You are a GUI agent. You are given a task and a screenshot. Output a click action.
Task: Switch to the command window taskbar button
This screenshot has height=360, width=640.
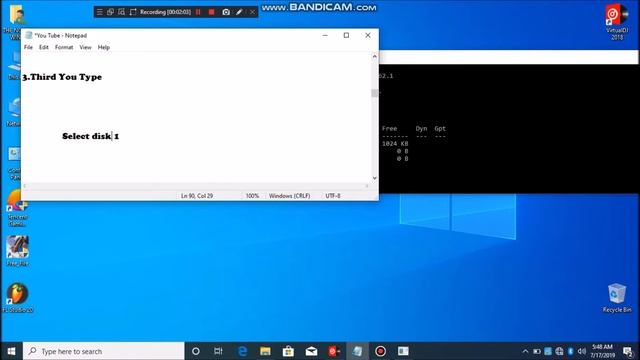[x=403, y=351]
